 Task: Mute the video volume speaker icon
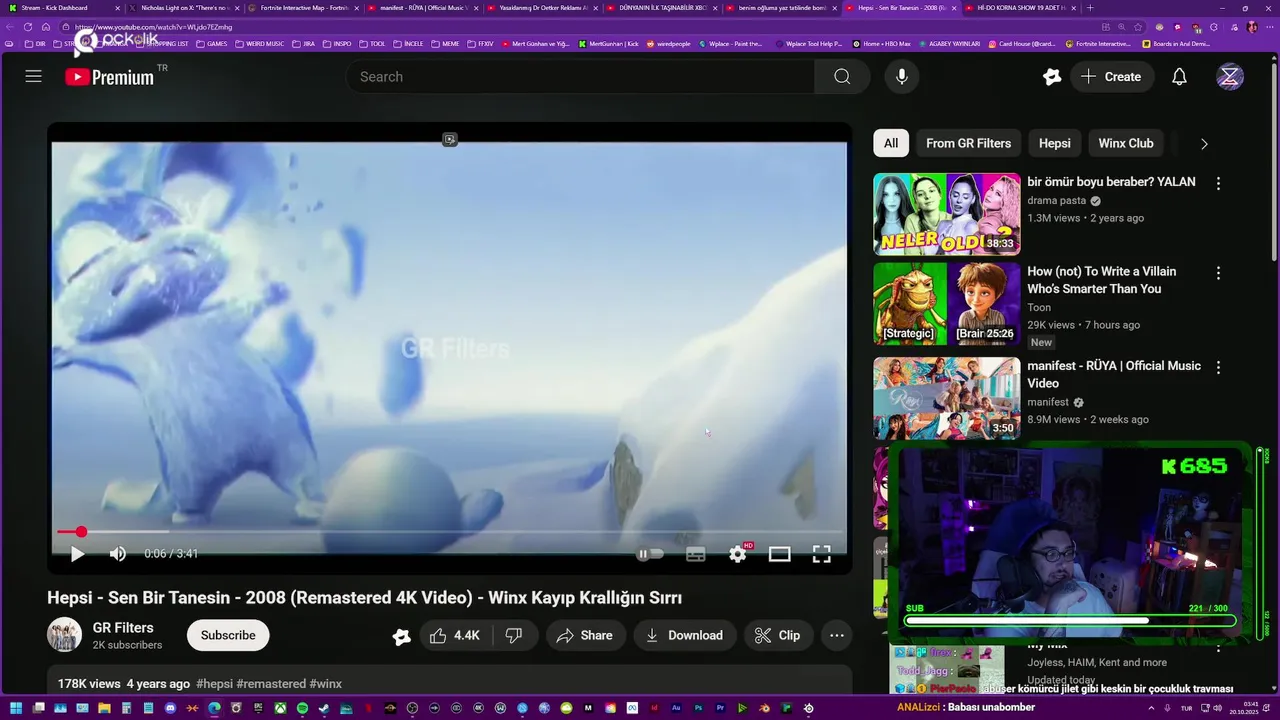point(117,554)
